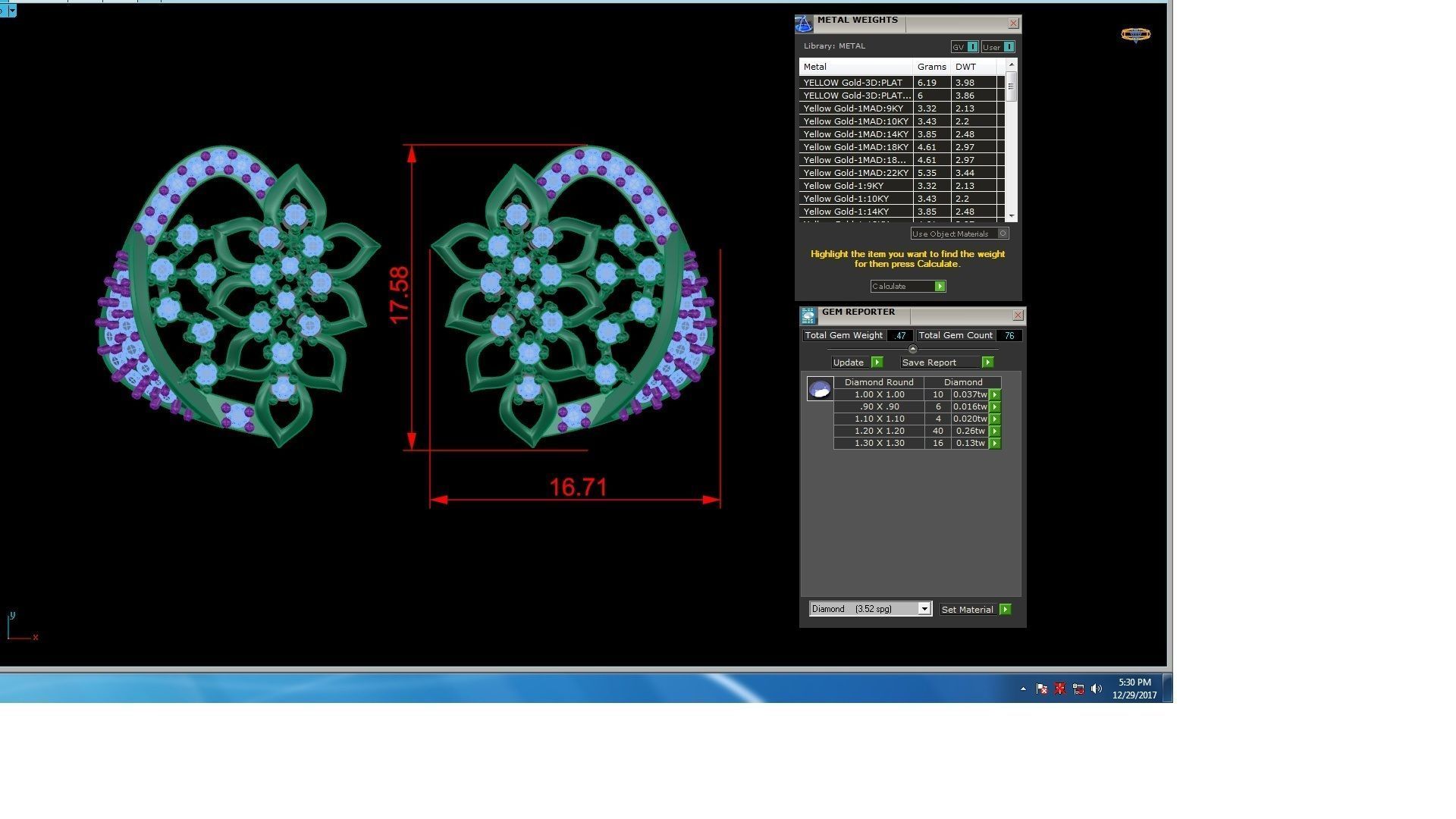Click green arrow beside Set Material
This screenshot has width=1456, height=819.
pos(1005,610)
